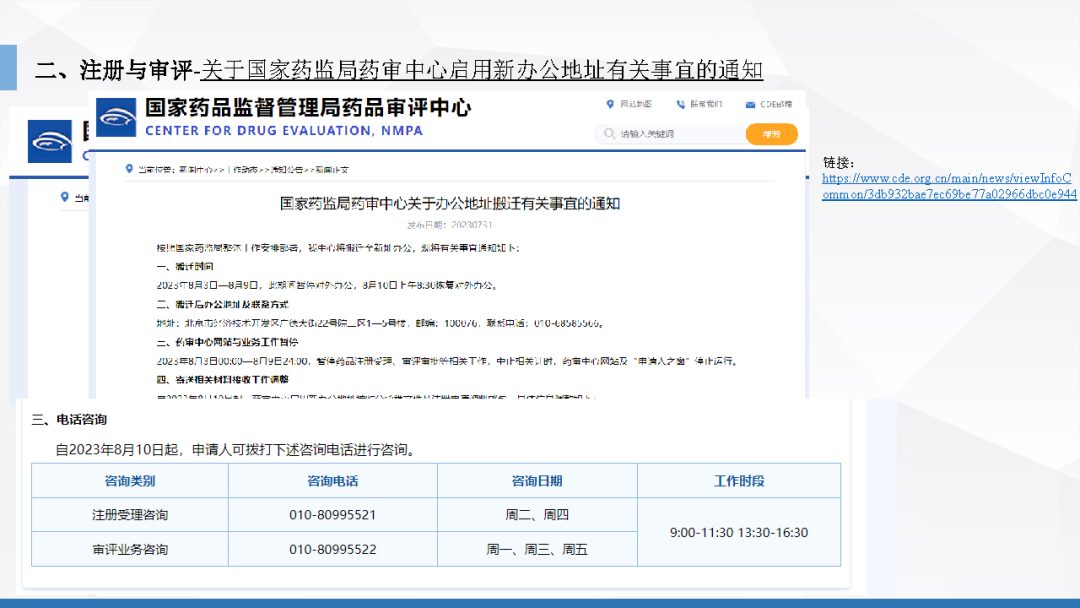This screenshot has width=1080, height=608.
Task: Open the cde.org.cn hyperlink on the right
Action: [949, 186]
